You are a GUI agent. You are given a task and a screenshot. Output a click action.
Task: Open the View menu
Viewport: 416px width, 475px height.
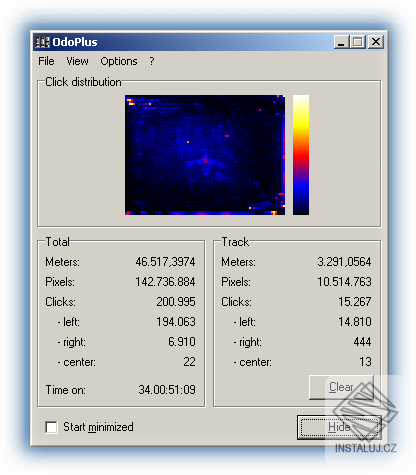77,61
